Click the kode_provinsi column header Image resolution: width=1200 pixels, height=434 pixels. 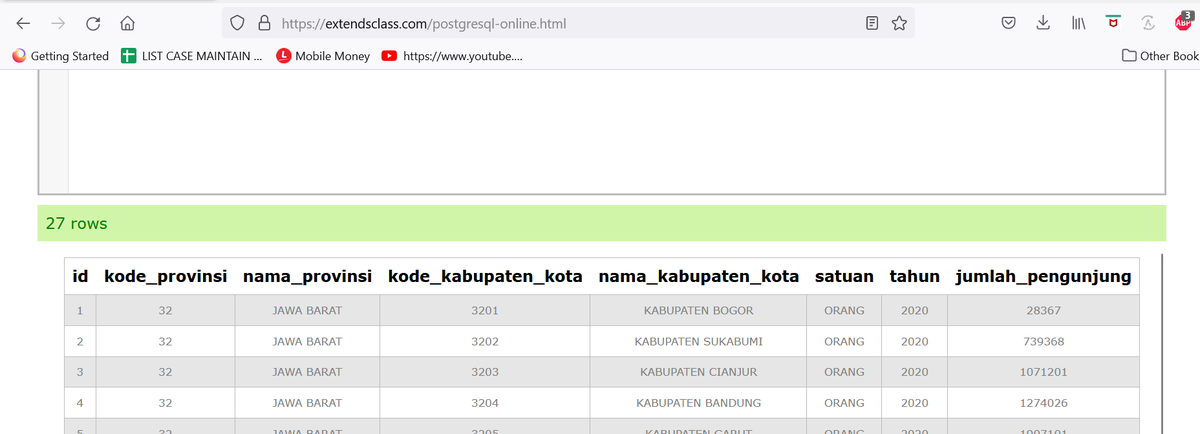[165, 275]
